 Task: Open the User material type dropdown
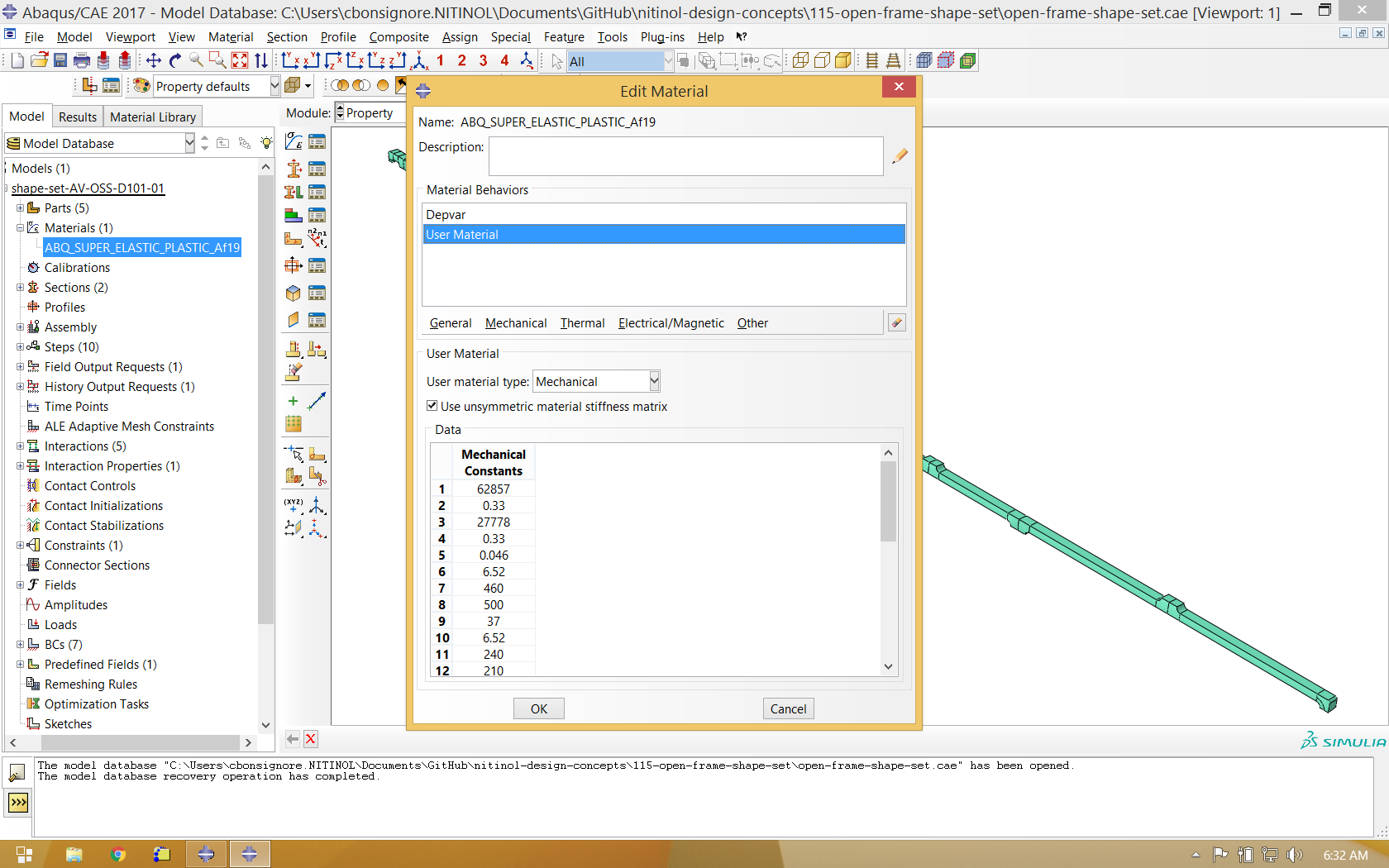(x=654, y=381)
